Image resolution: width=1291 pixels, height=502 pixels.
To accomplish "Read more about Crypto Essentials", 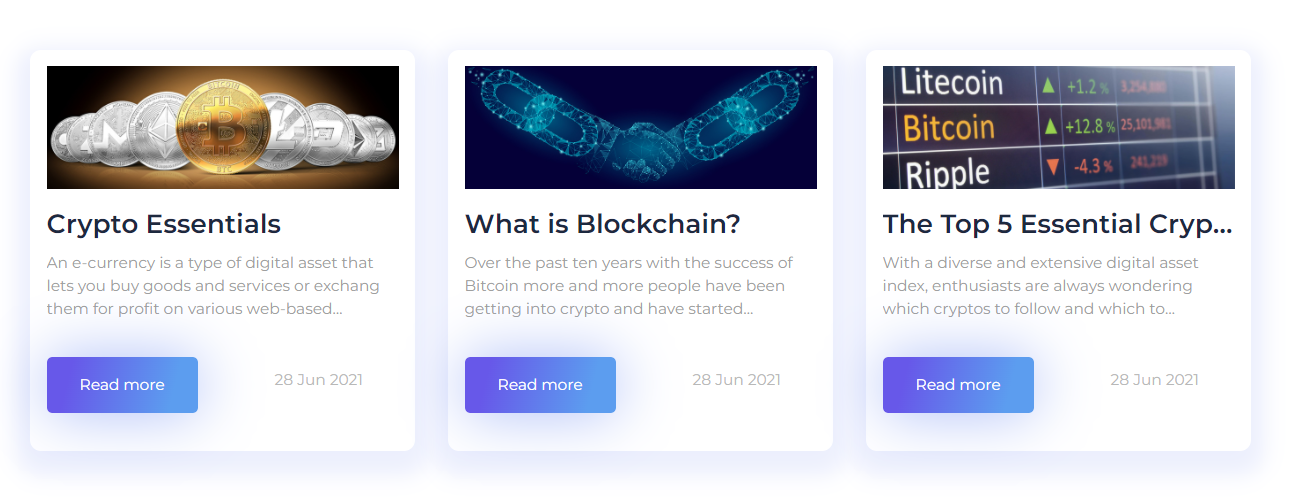I will 122,385.
